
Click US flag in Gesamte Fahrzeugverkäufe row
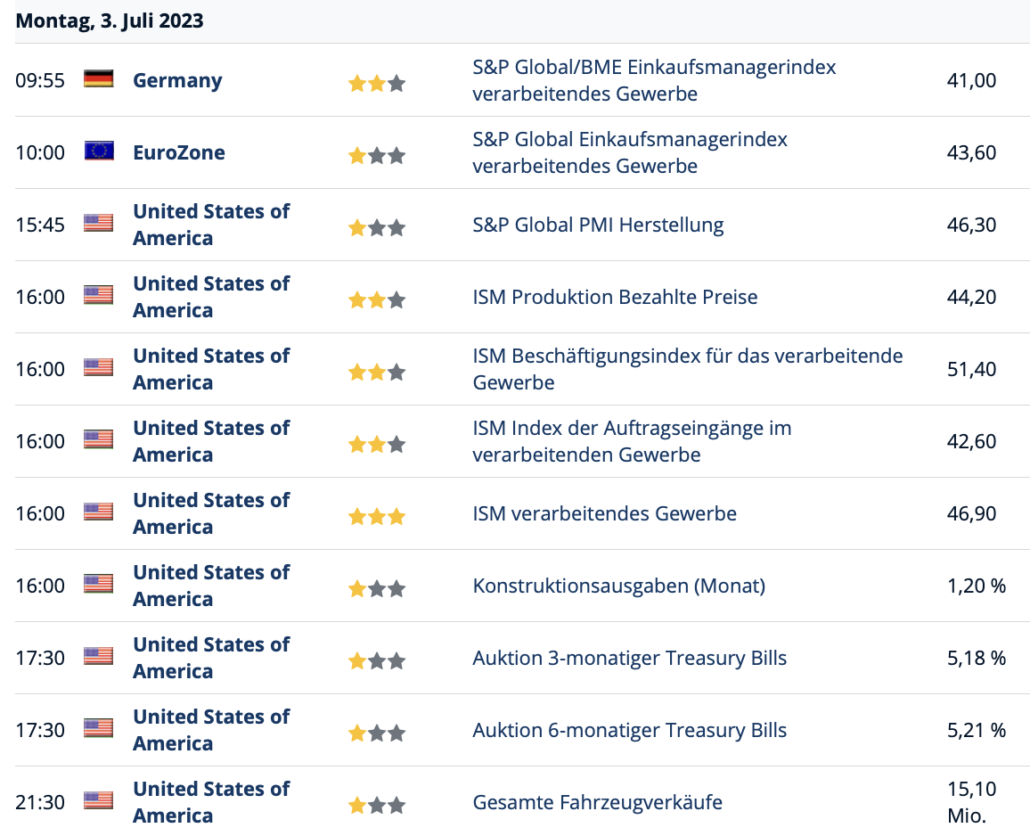(x=98, y=800)
